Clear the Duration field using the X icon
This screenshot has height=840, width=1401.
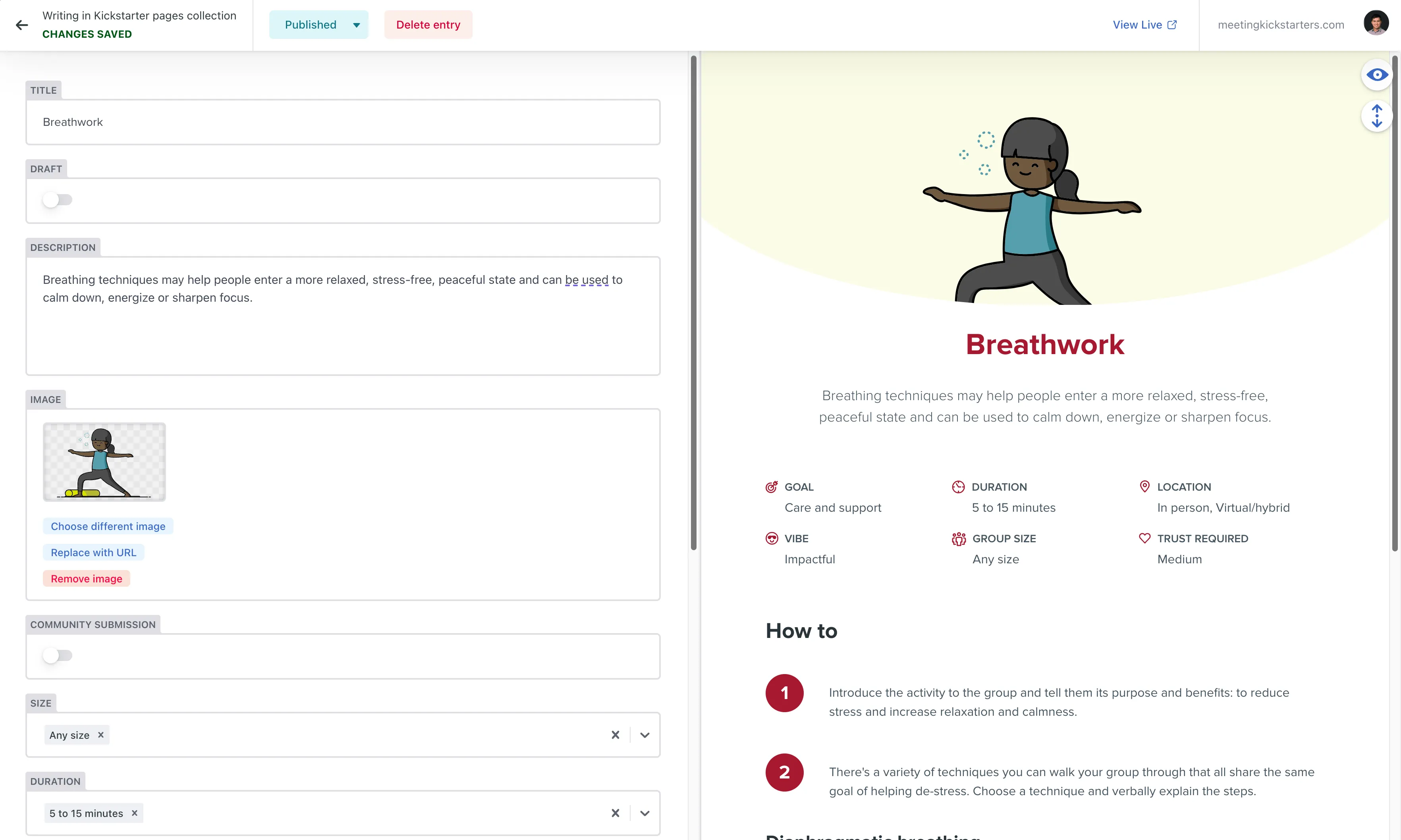(615, 813)
